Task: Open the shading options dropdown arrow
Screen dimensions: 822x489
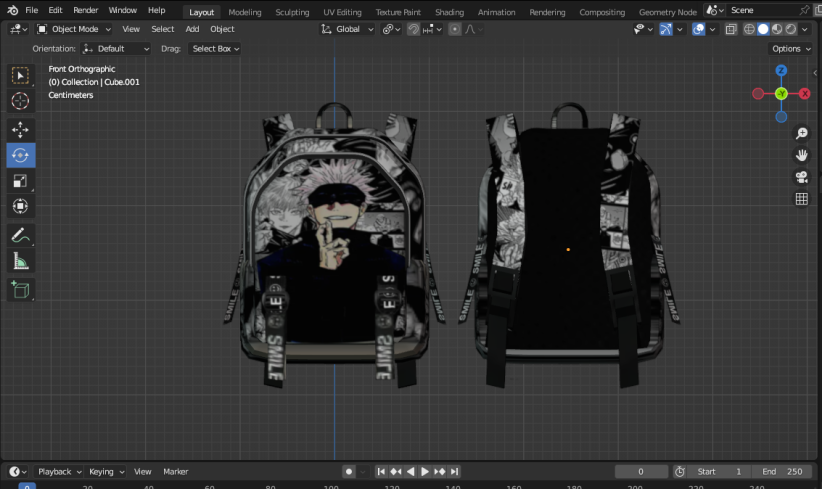Action: [x=805, y=29]
